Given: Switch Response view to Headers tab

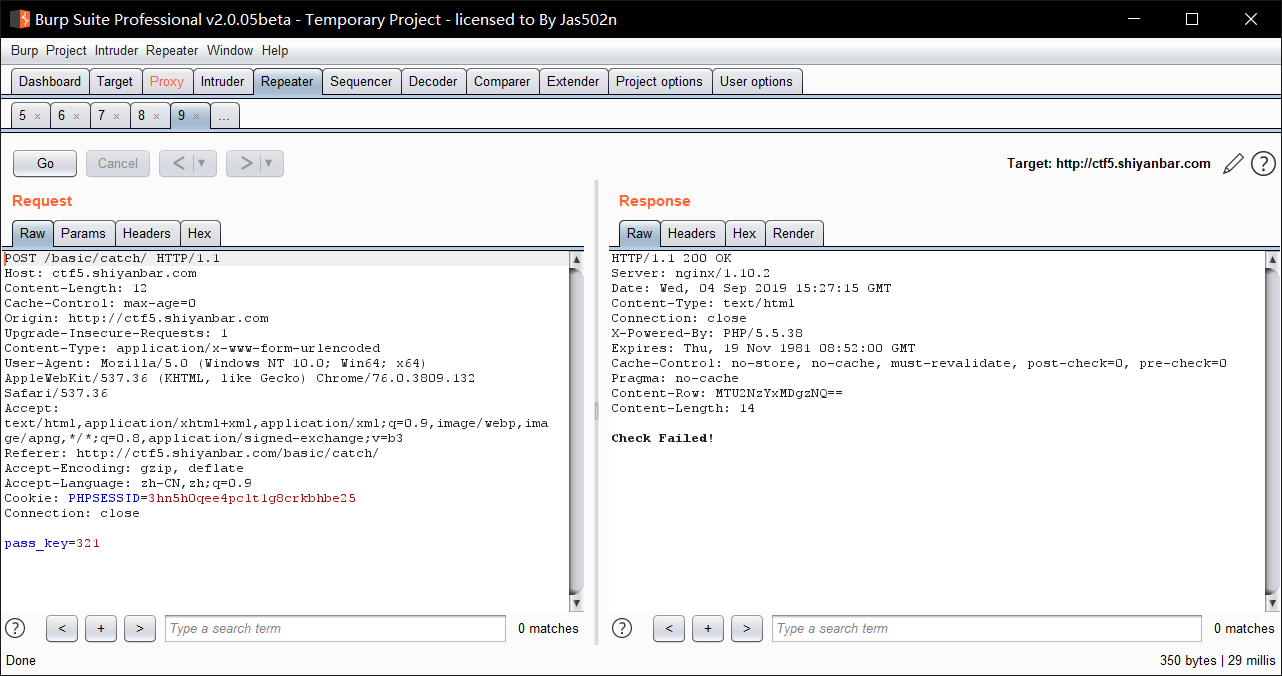Looking at the screenshot, I should [692, 233].
